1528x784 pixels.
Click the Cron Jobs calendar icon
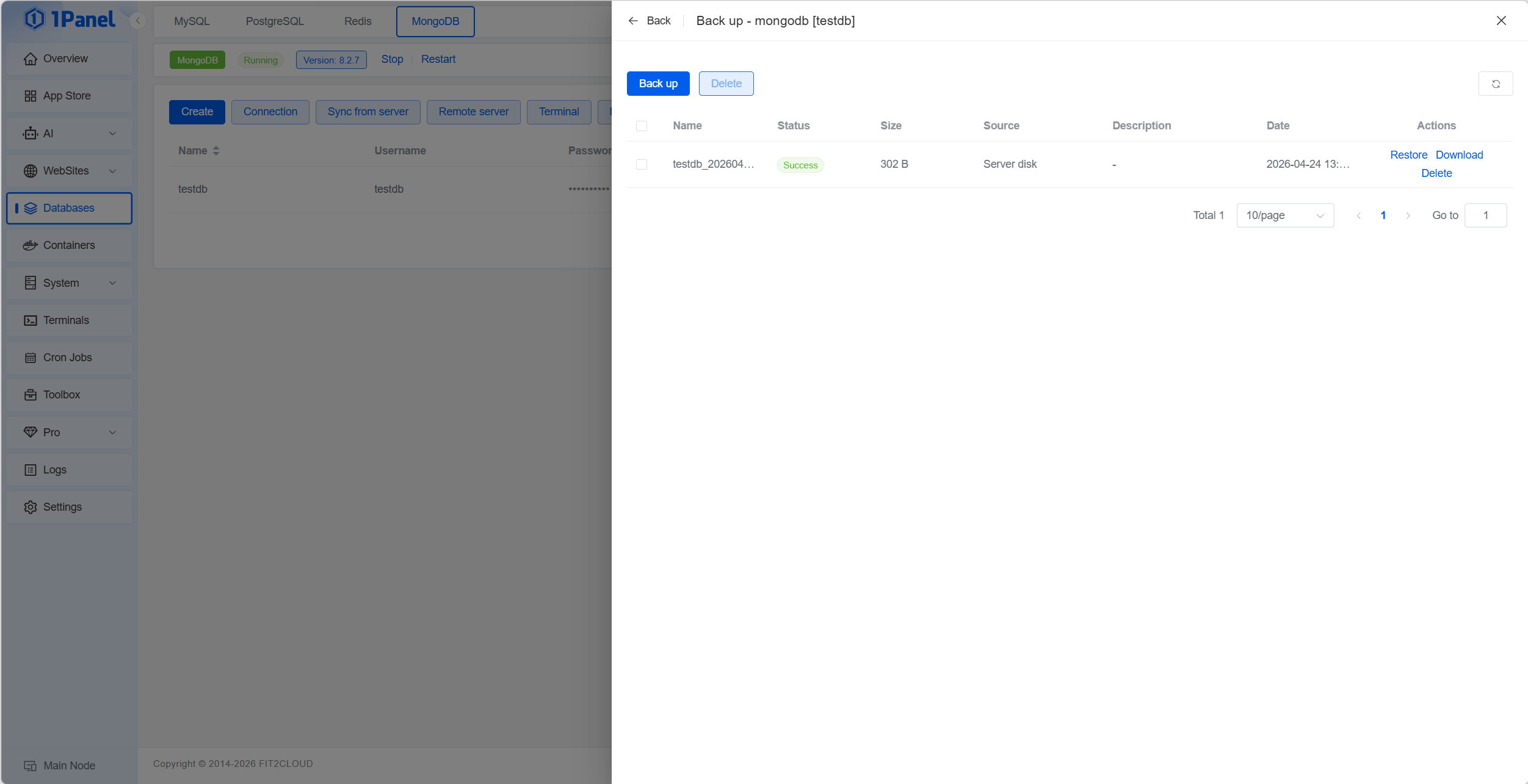[x=31, y=358]
